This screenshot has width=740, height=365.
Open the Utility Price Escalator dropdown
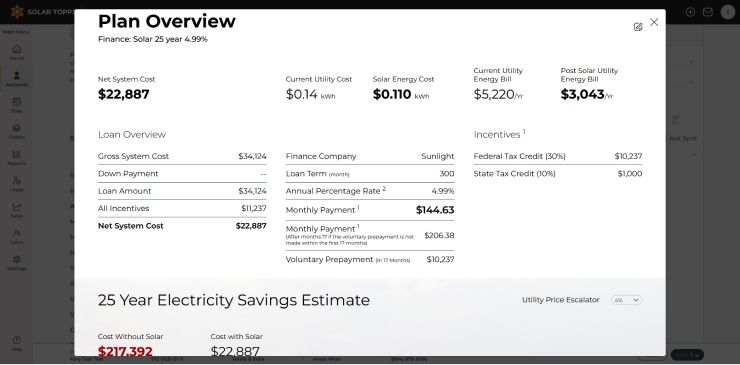point(626,300)
